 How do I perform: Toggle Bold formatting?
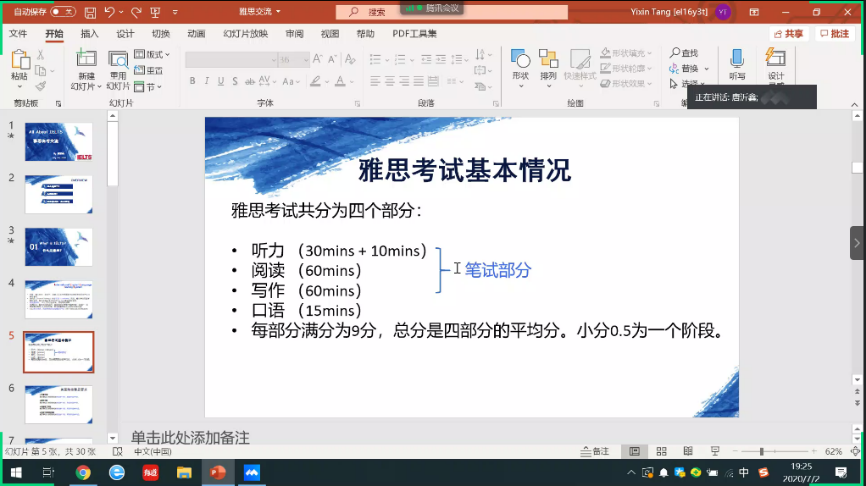[192, 81]
